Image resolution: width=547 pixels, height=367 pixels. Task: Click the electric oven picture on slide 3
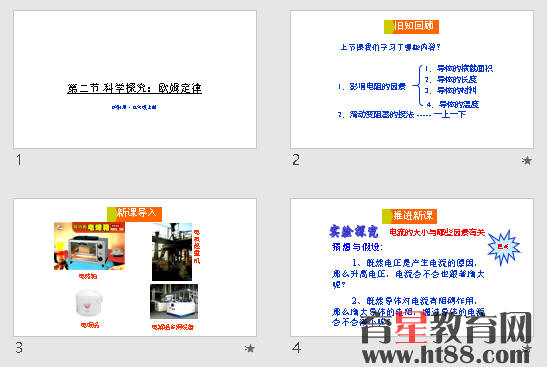coord(89,246)
